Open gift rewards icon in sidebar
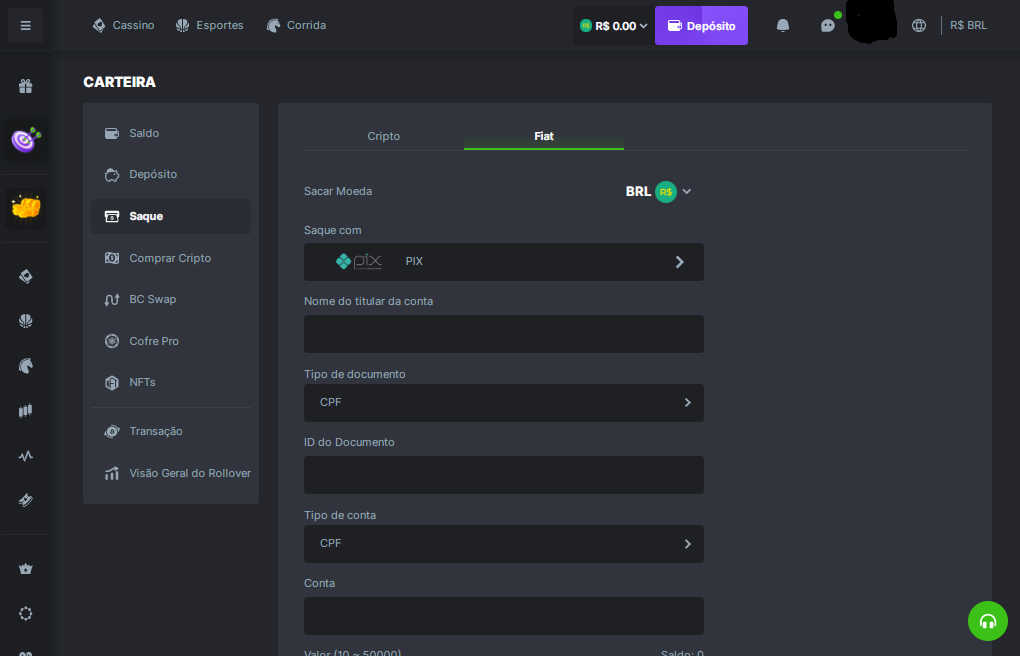Image resolution: width=1020 pixels, height=656 pixels. coord(25,86)
